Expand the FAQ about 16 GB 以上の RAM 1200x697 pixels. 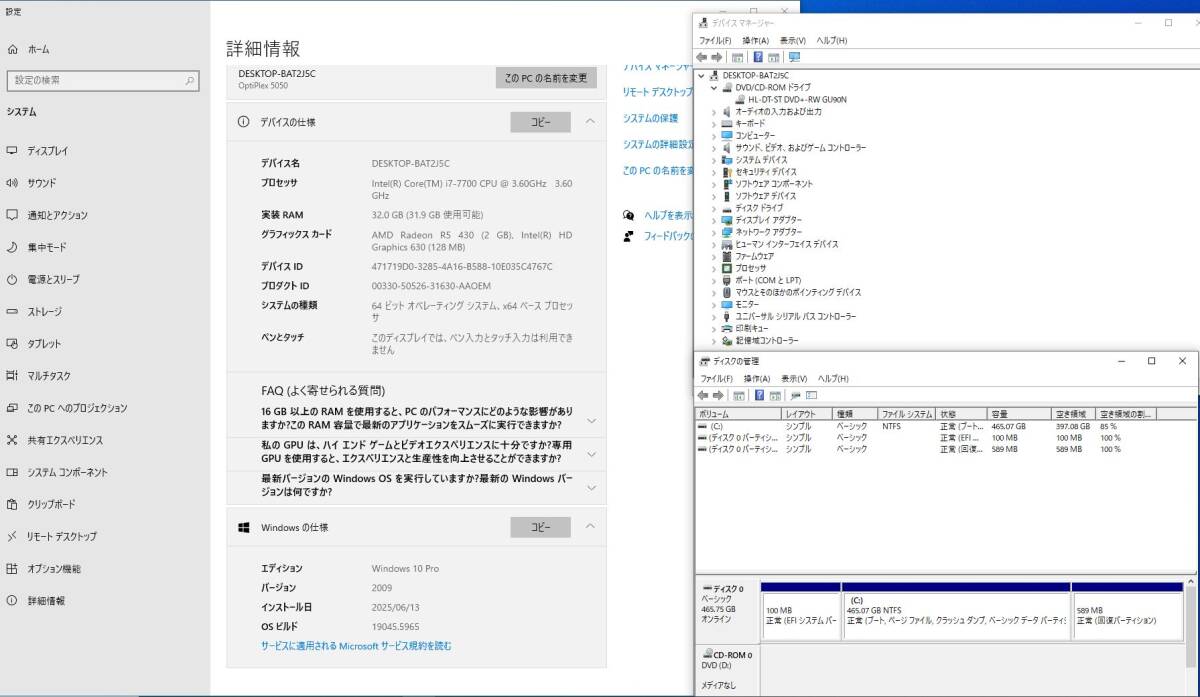(591, 421)
